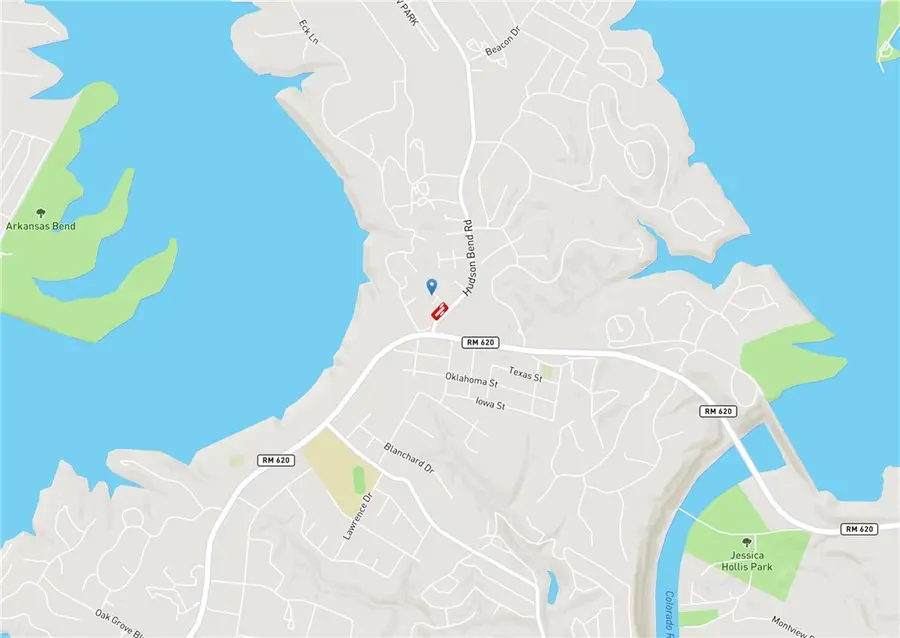900x638 pixels.
Task: Click the Texas St street label
Action: tap(525, 374)
